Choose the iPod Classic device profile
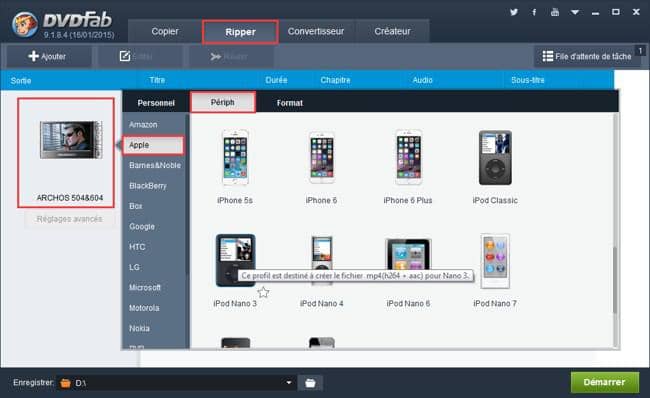 pyautogui.click(x=495, y=167)
